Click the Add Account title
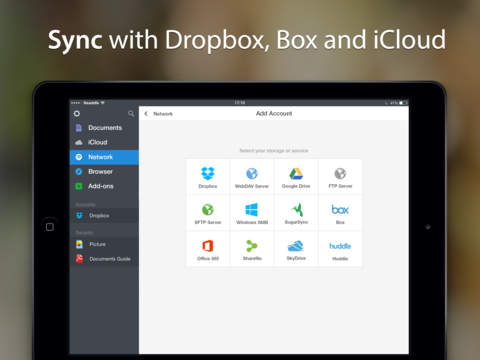The image size is (480, 360). point(274,114)
